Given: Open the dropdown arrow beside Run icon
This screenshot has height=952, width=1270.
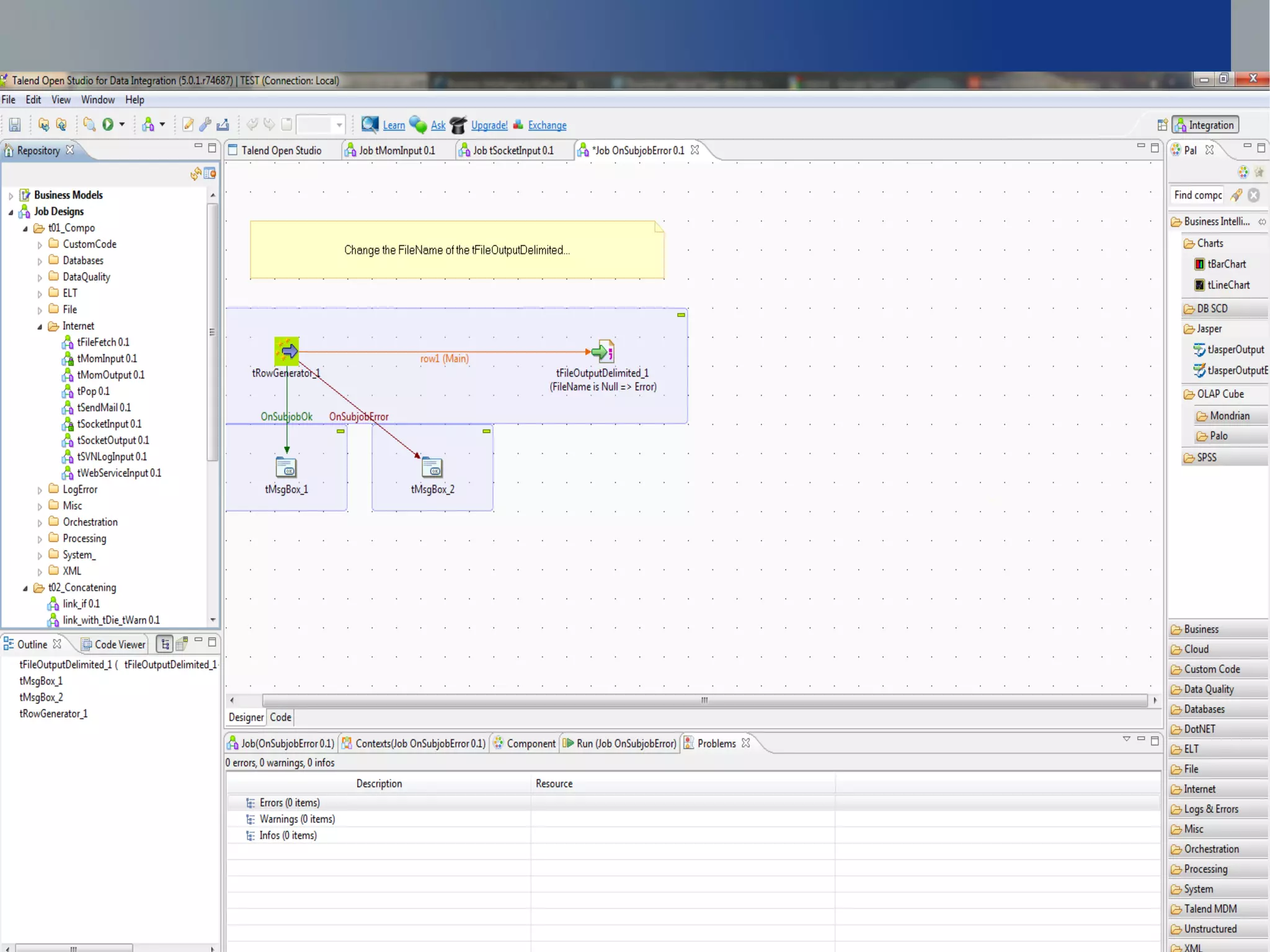Looking at the screenshot, I should pyautogui.click(x=122, y=125).
